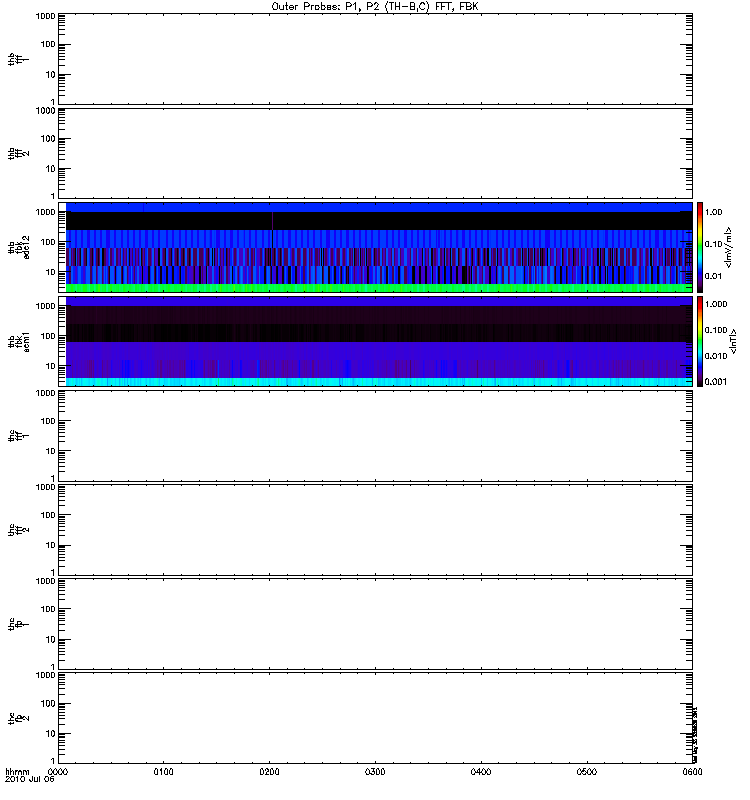Click the 'thc ffp 2' panel label
Image resolution: width=750 pixels, height=800 pixels.
pyautogui.click(x=18, y=718)
